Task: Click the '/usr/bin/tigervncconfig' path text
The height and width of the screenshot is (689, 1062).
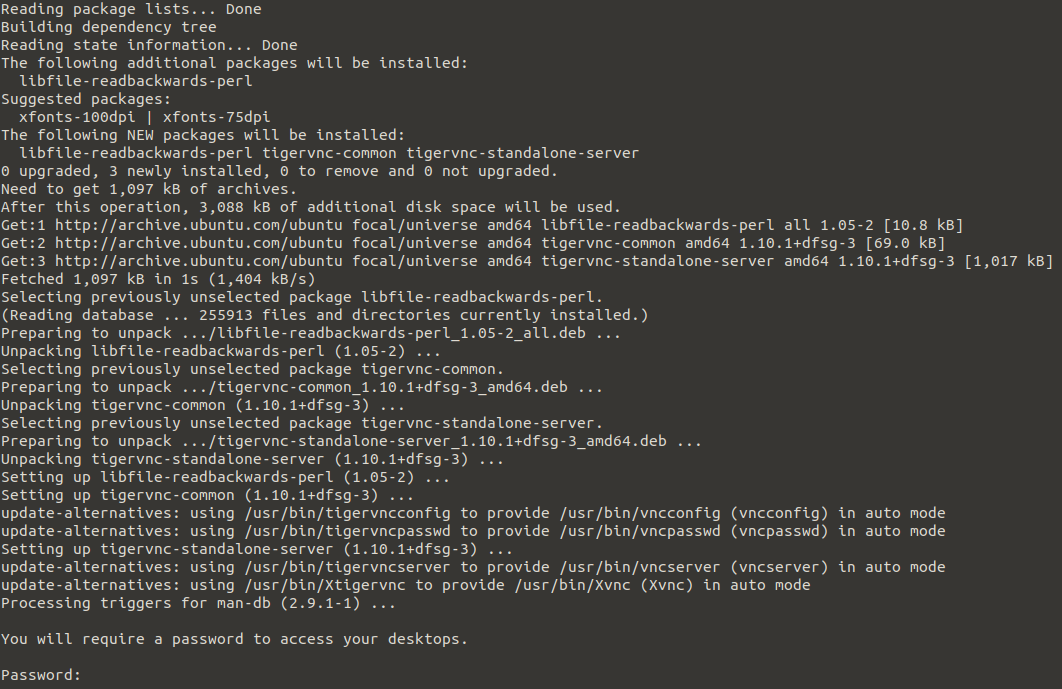Action: (x=347, y=513)
